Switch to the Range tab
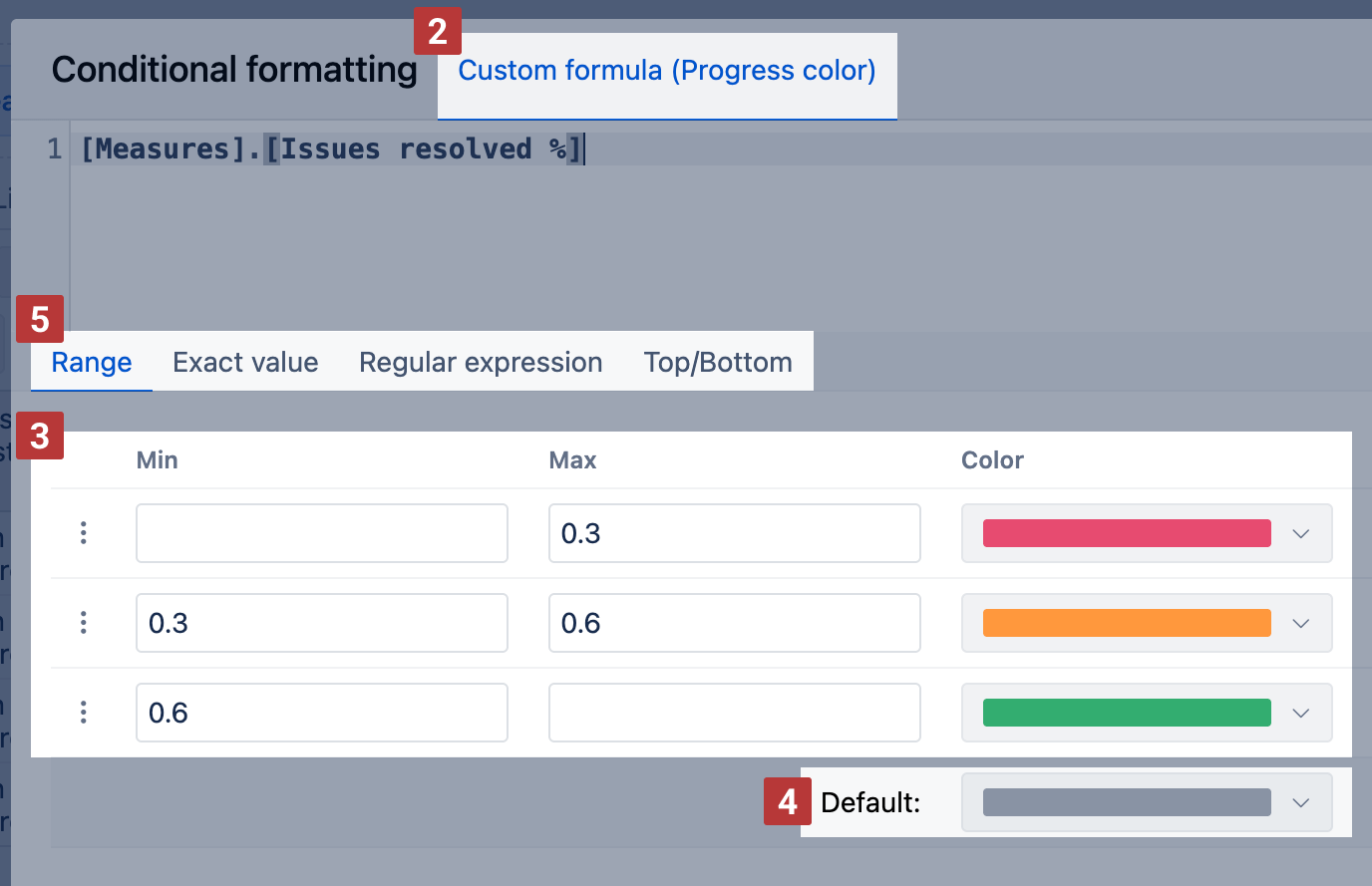This screenshot has width=1372, height=886. [x=92, y=362]
